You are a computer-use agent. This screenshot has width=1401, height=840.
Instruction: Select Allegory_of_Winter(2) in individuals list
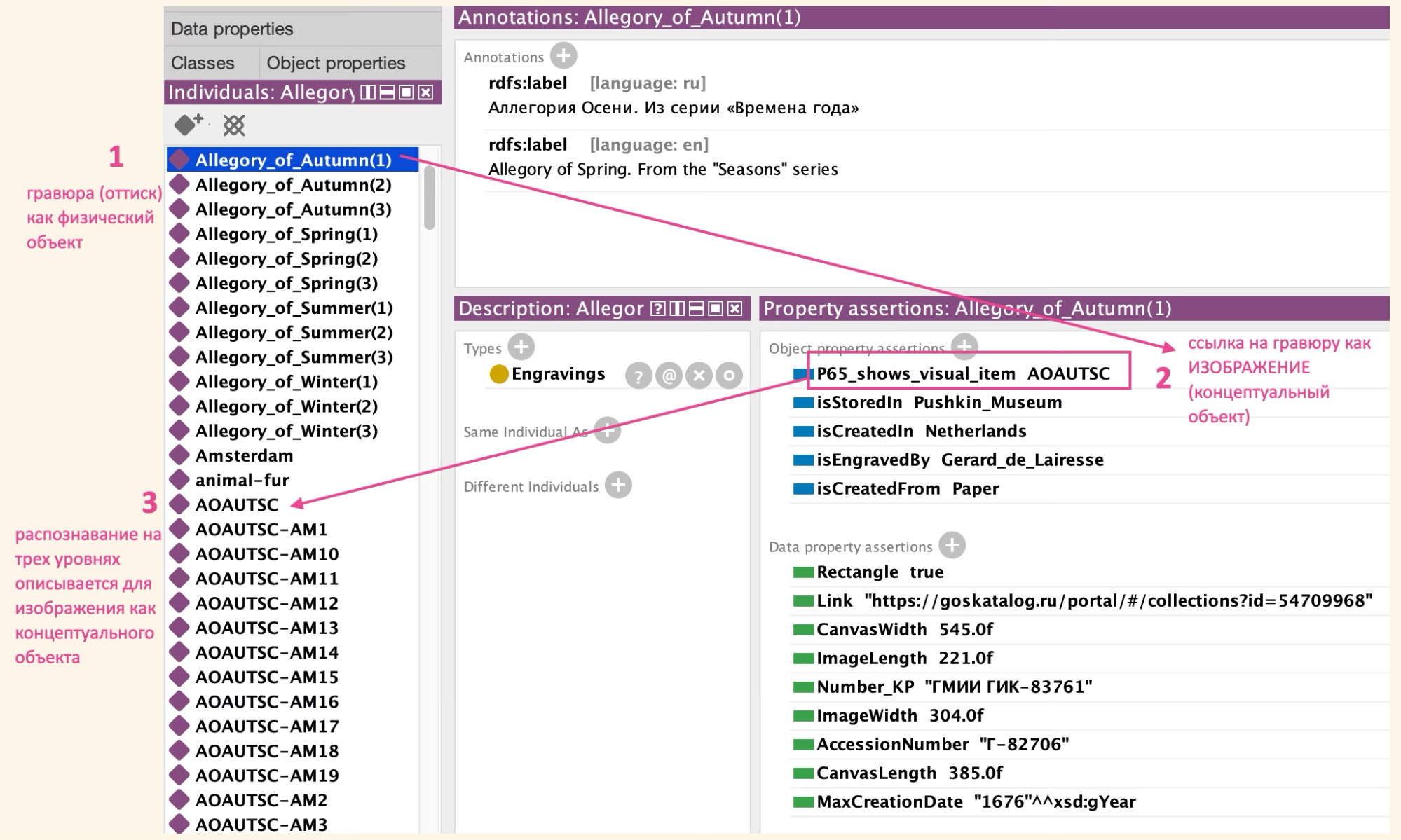[x=286, y=406]
